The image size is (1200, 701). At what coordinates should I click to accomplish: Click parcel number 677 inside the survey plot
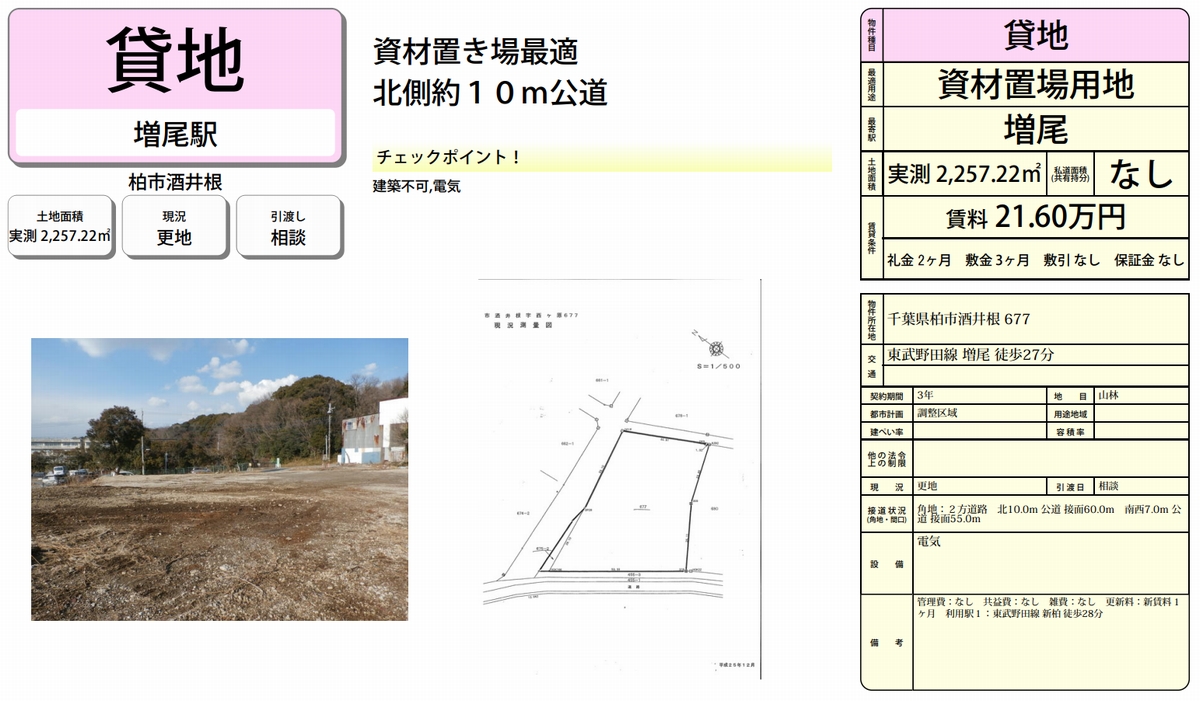point(644,508)
